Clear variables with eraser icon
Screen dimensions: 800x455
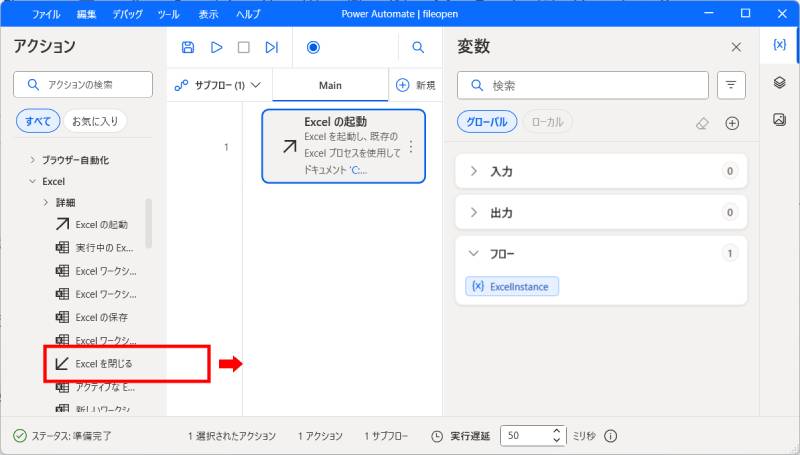pos(703,123)
